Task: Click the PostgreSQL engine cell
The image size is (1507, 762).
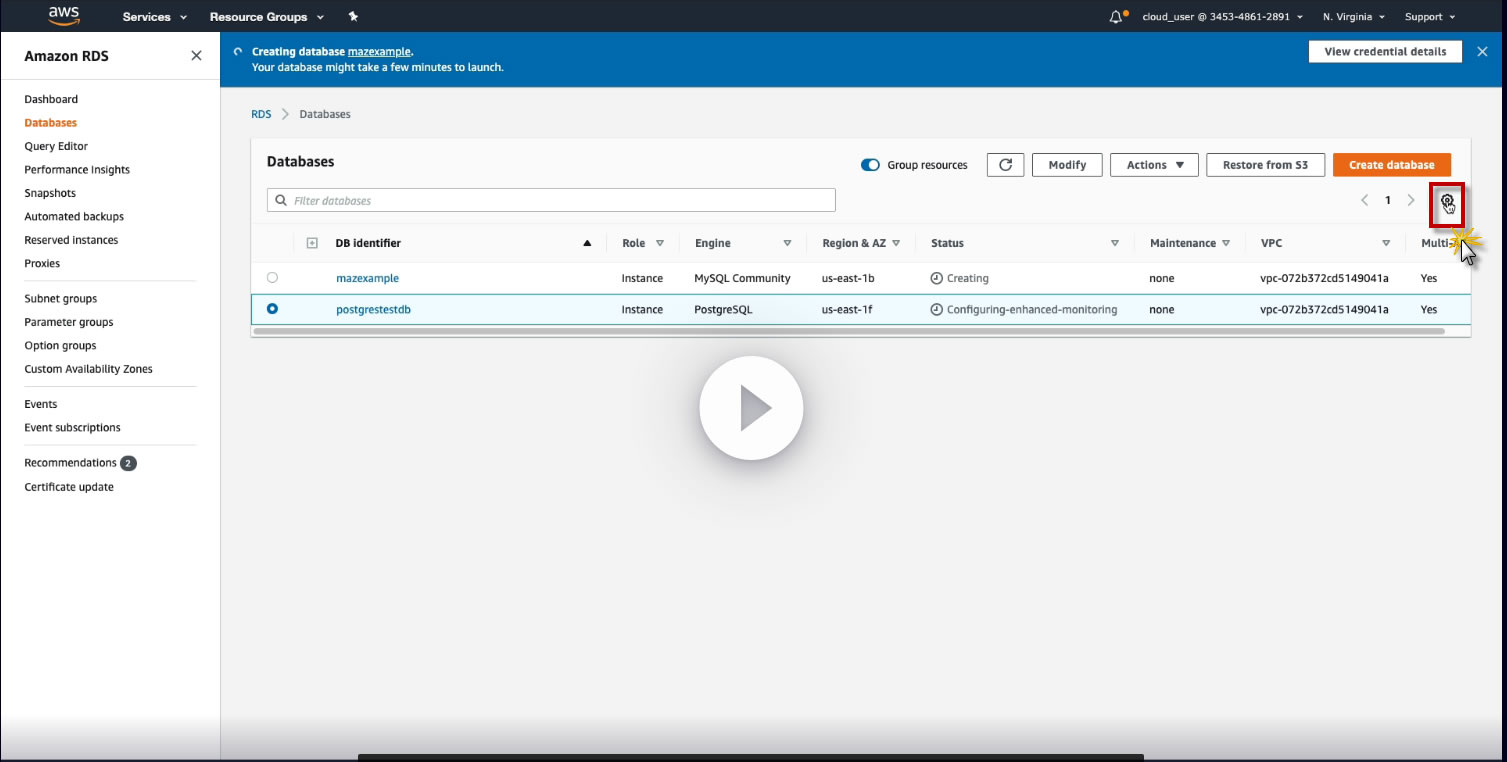Action: click(723, 309)
